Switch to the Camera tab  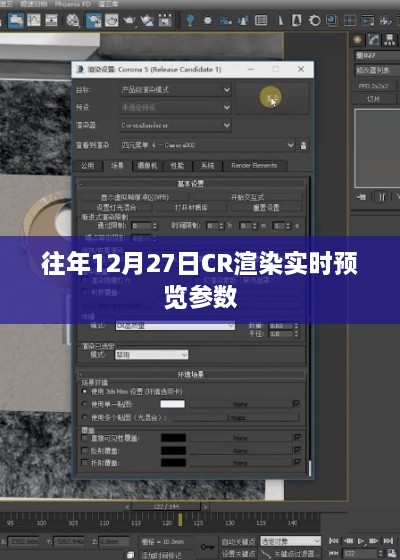point(147,165)
